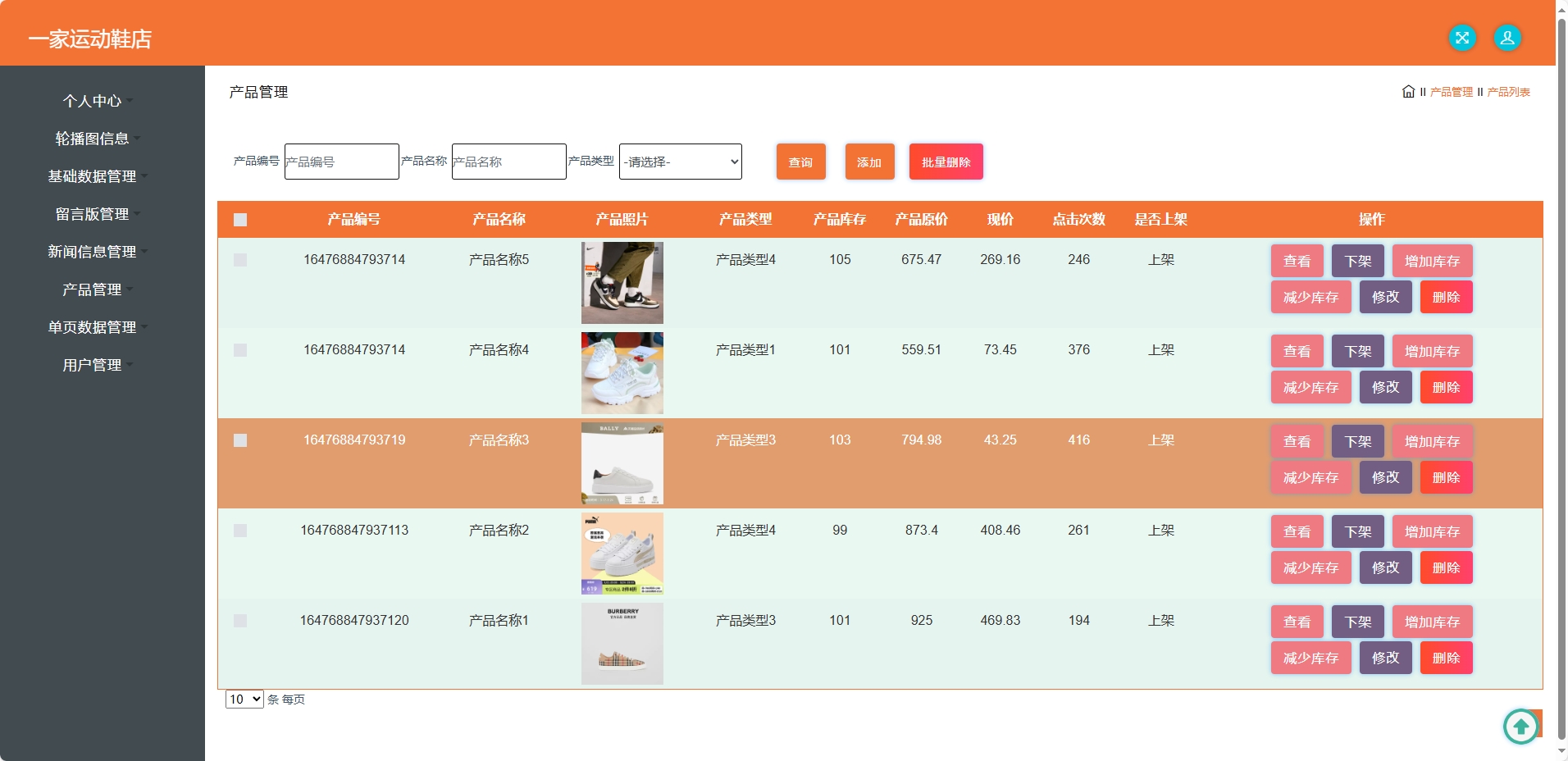The height and width of the screenshot is (761, 1568).
Task: Check the row checkbox for 产品名称5
Action: pyautogui.click(x=240, y=260)
